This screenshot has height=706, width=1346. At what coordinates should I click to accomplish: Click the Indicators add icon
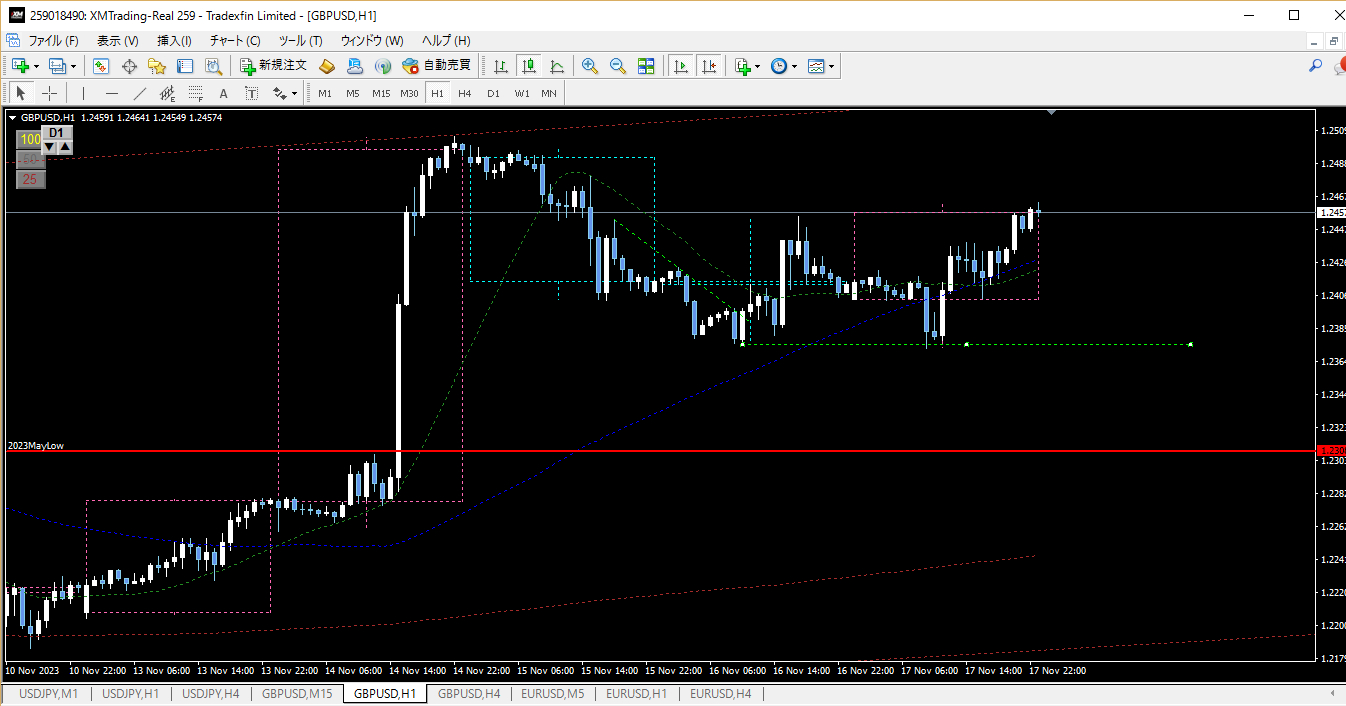742,66
